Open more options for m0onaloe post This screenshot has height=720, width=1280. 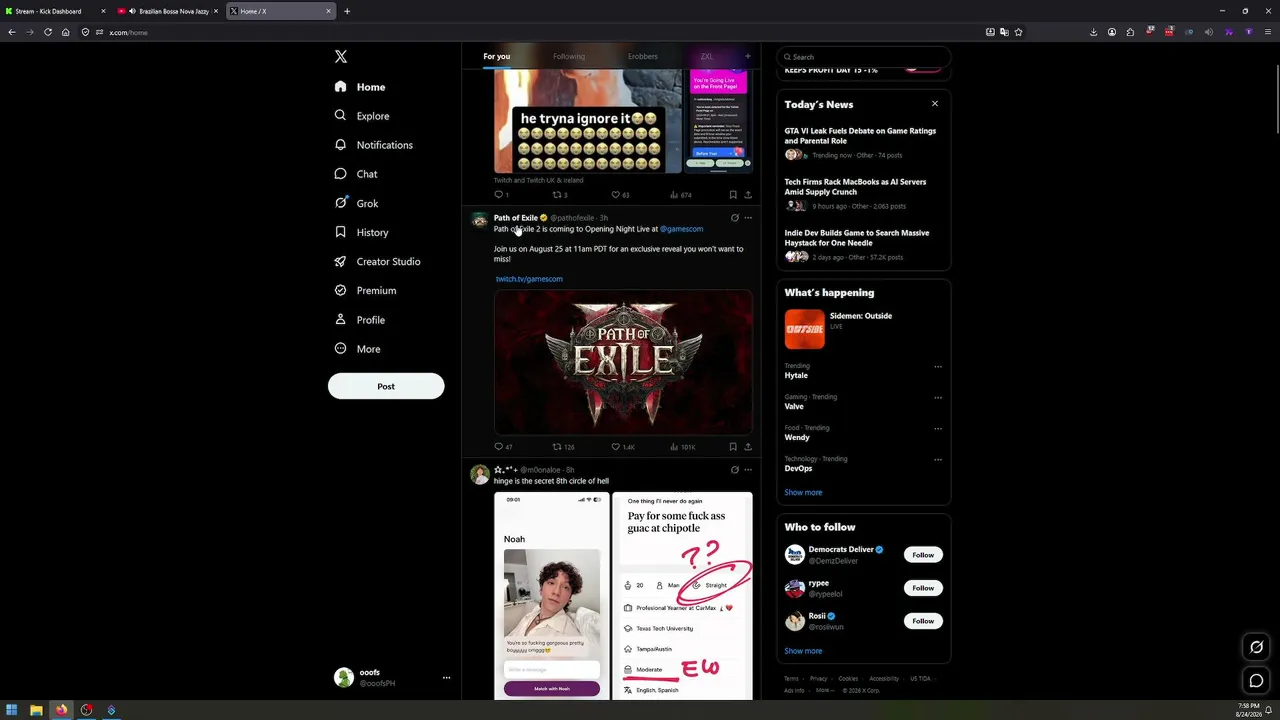[x=748, y=470]
